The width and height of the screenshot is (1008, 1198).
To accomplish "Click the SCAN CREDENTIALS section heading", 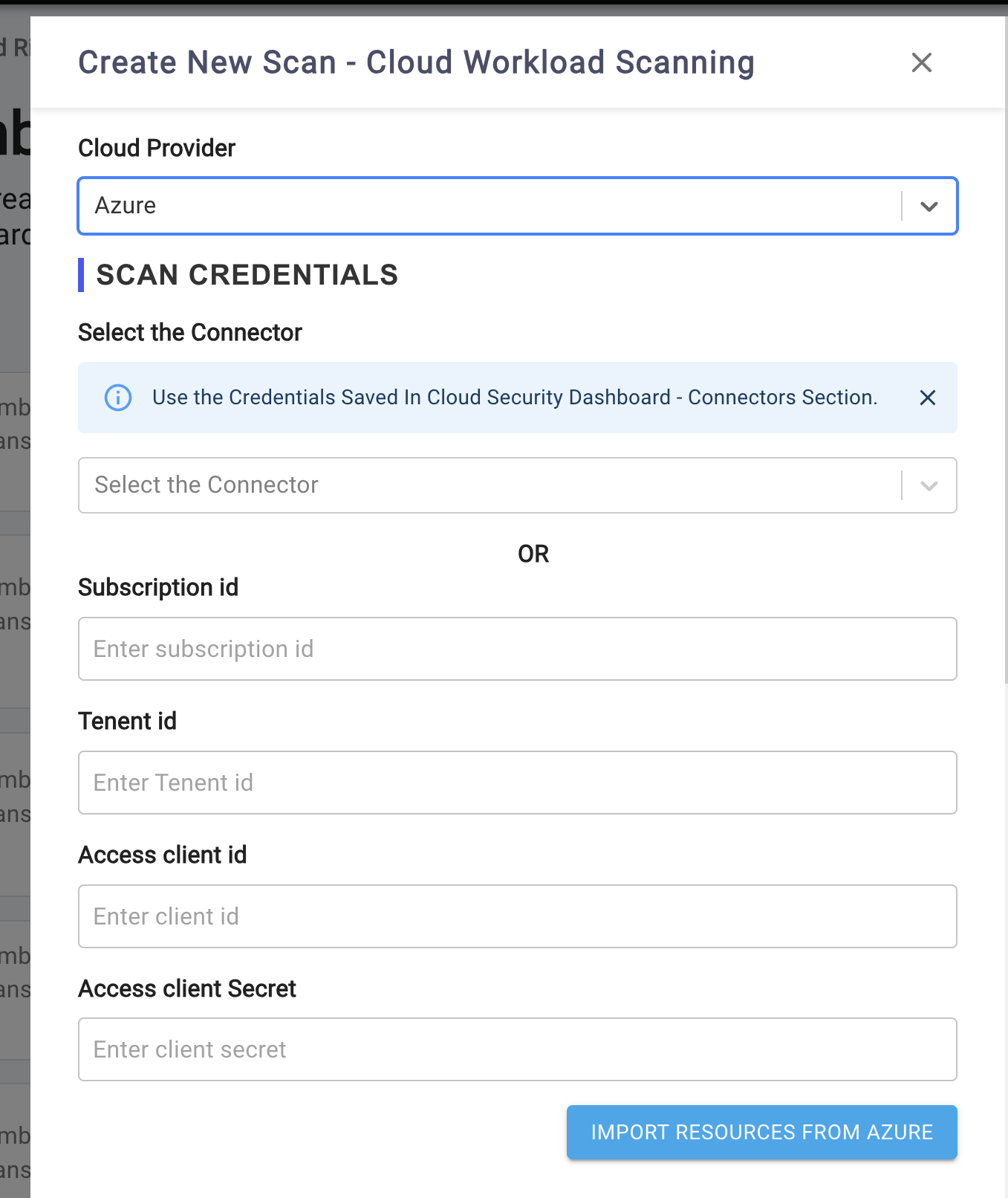I will tap(247, 275).
